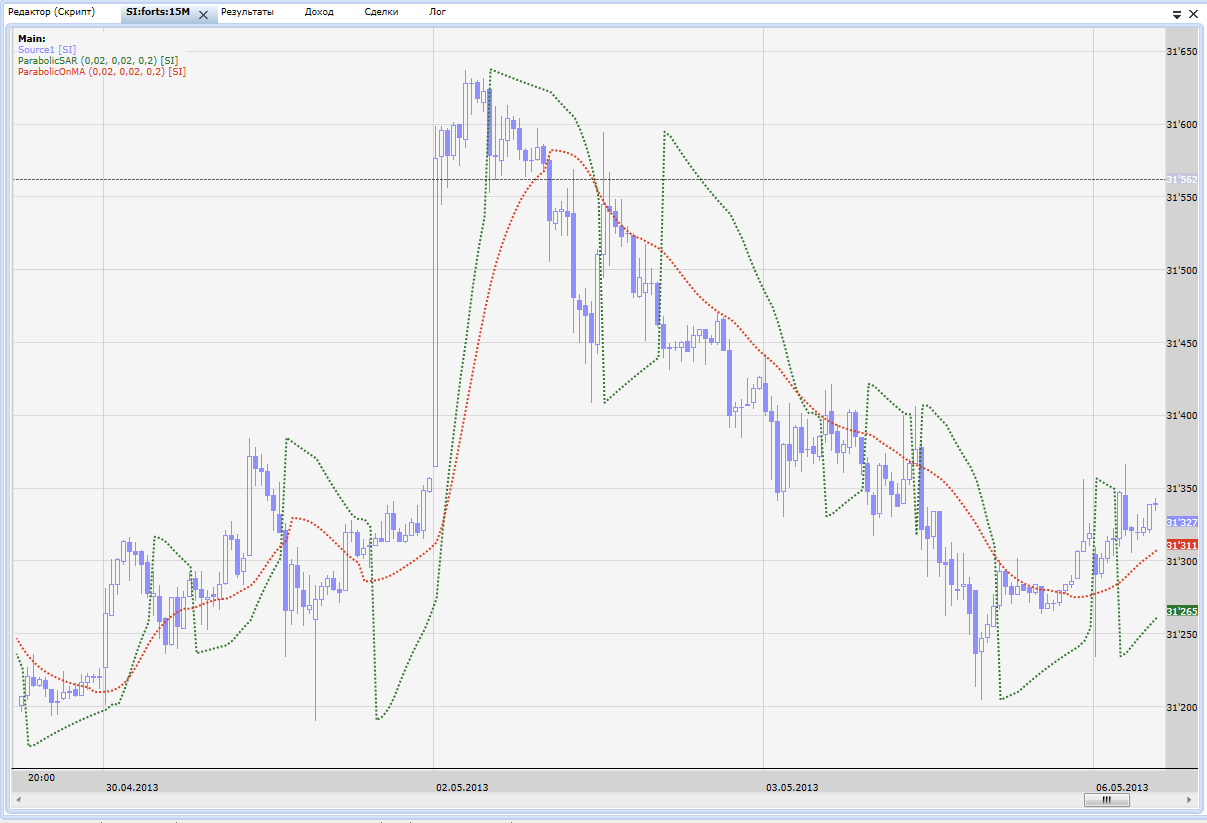Screen dimensions: 1207x823
Task: Activate the SI:forts:15M chart tab
Action: click(x=157, y=12)
